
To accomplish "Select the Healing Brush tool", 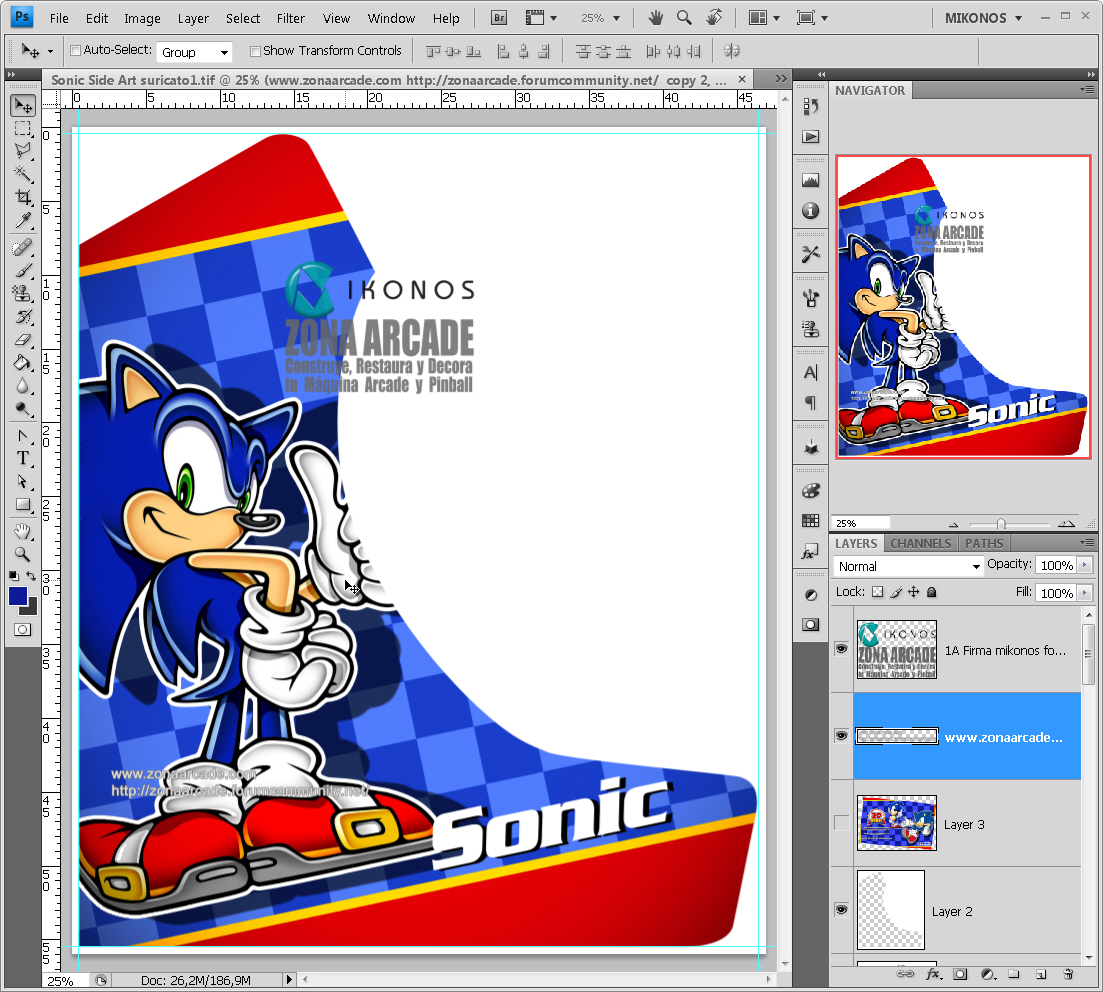I will (x=23, y=248).
